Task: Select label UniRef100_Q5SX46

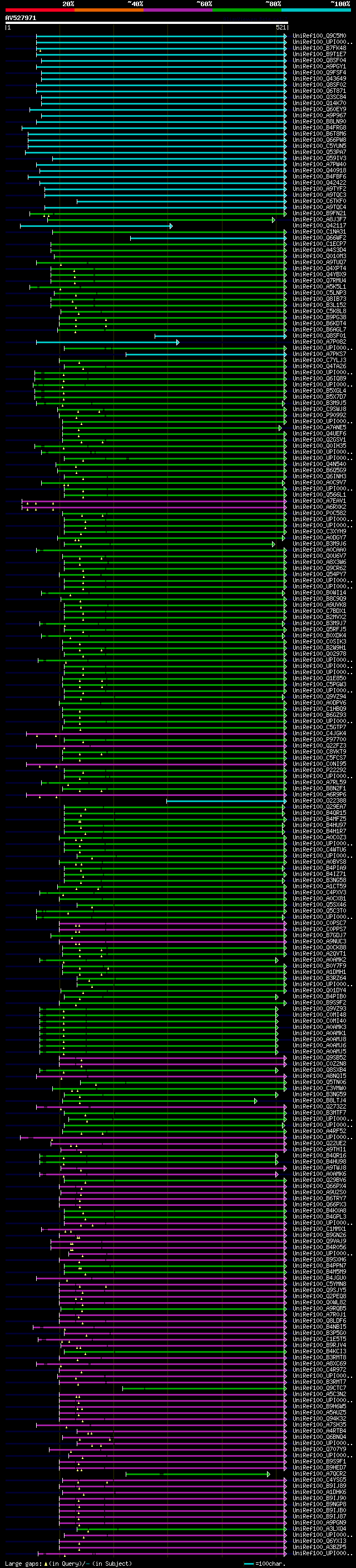Action: [319, 905]
